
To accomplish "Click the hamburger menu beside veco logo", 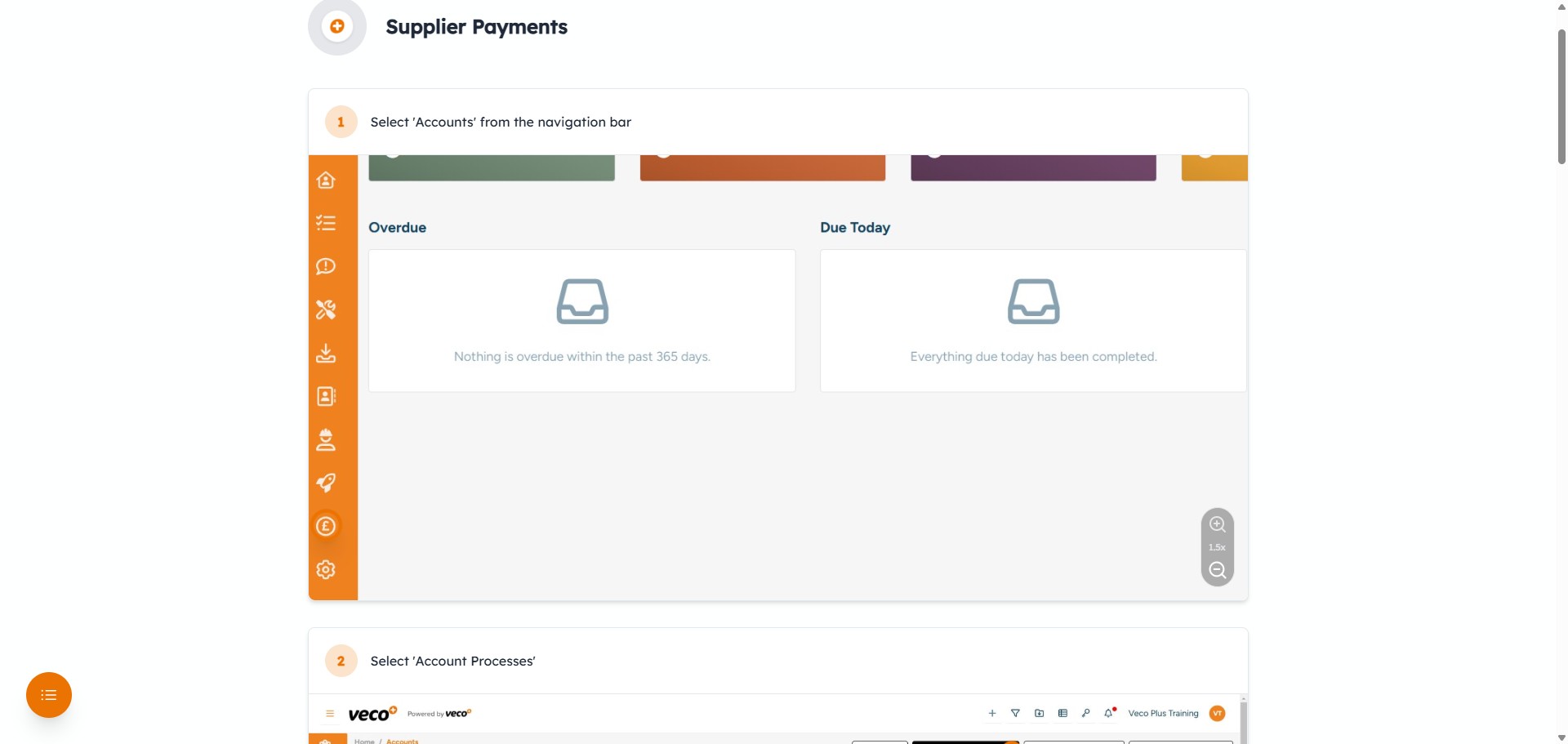I will [330, 714].
